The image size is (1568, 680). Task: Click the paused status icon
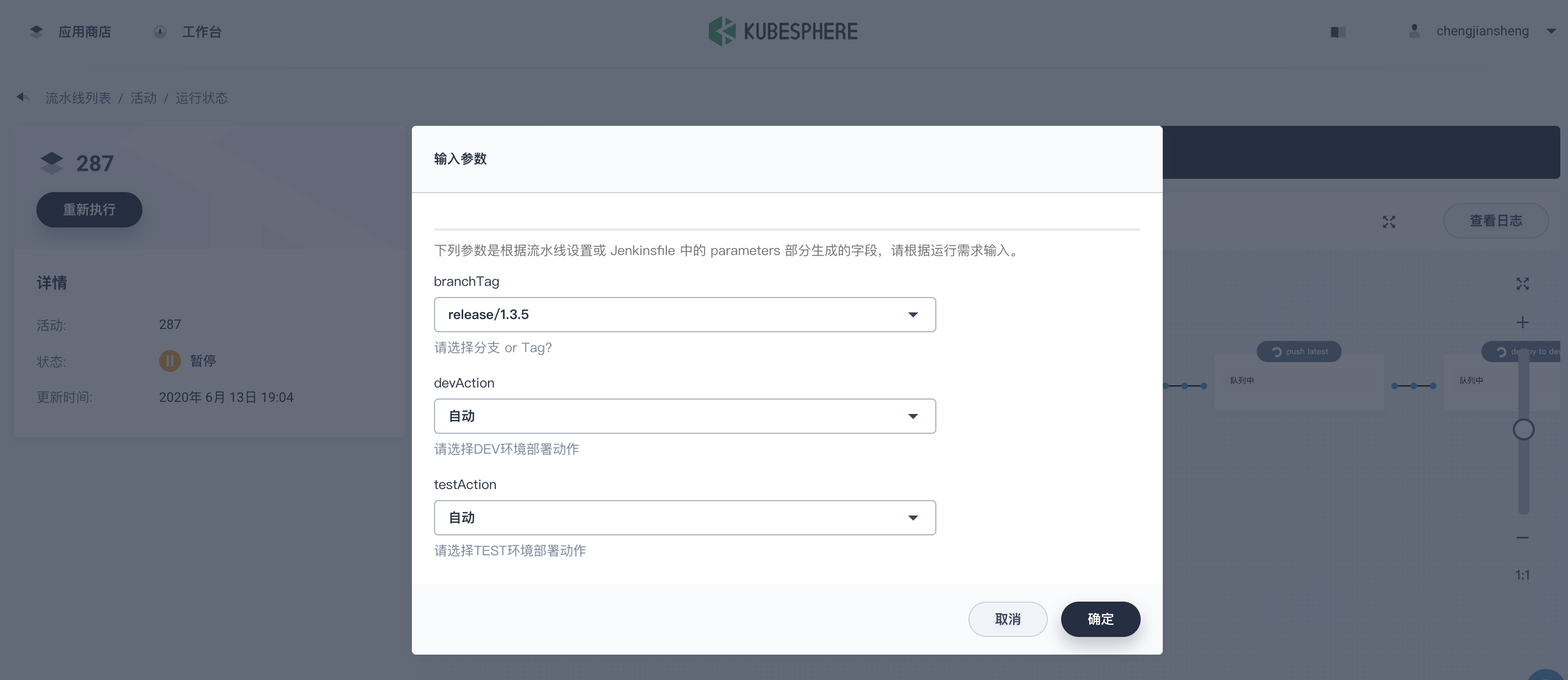click(170, 361)
